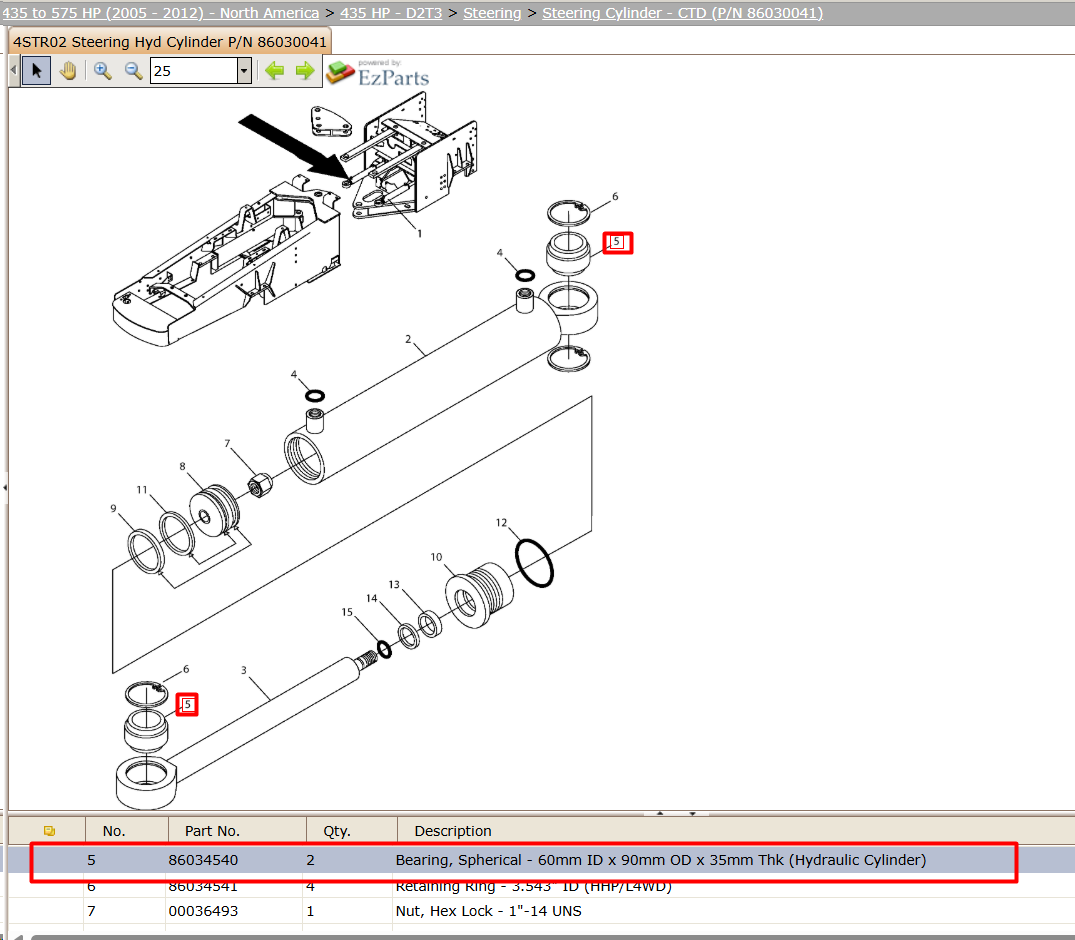The image size is (1075, 940).
Task: Go to next diagram with green right arrow
Action: (x=305, y=71)
